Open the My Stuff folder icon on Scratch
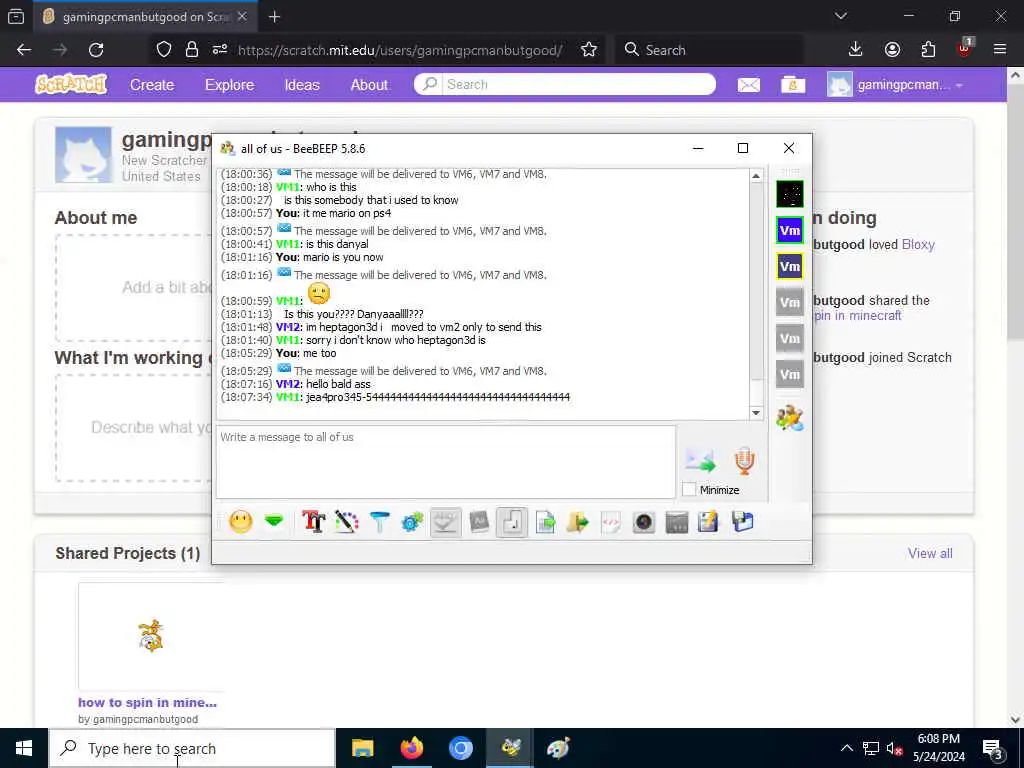The height and width of the screenshot is (768, 1024). point(793,85)
